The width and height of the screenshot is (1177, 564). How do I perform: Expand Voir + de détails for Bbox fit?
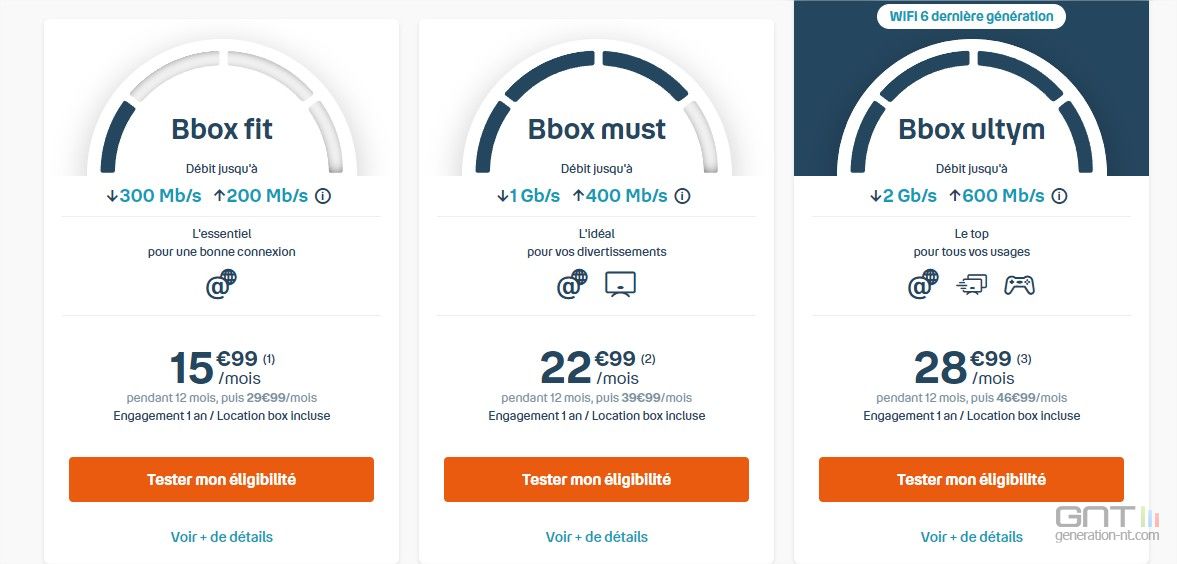221,537
